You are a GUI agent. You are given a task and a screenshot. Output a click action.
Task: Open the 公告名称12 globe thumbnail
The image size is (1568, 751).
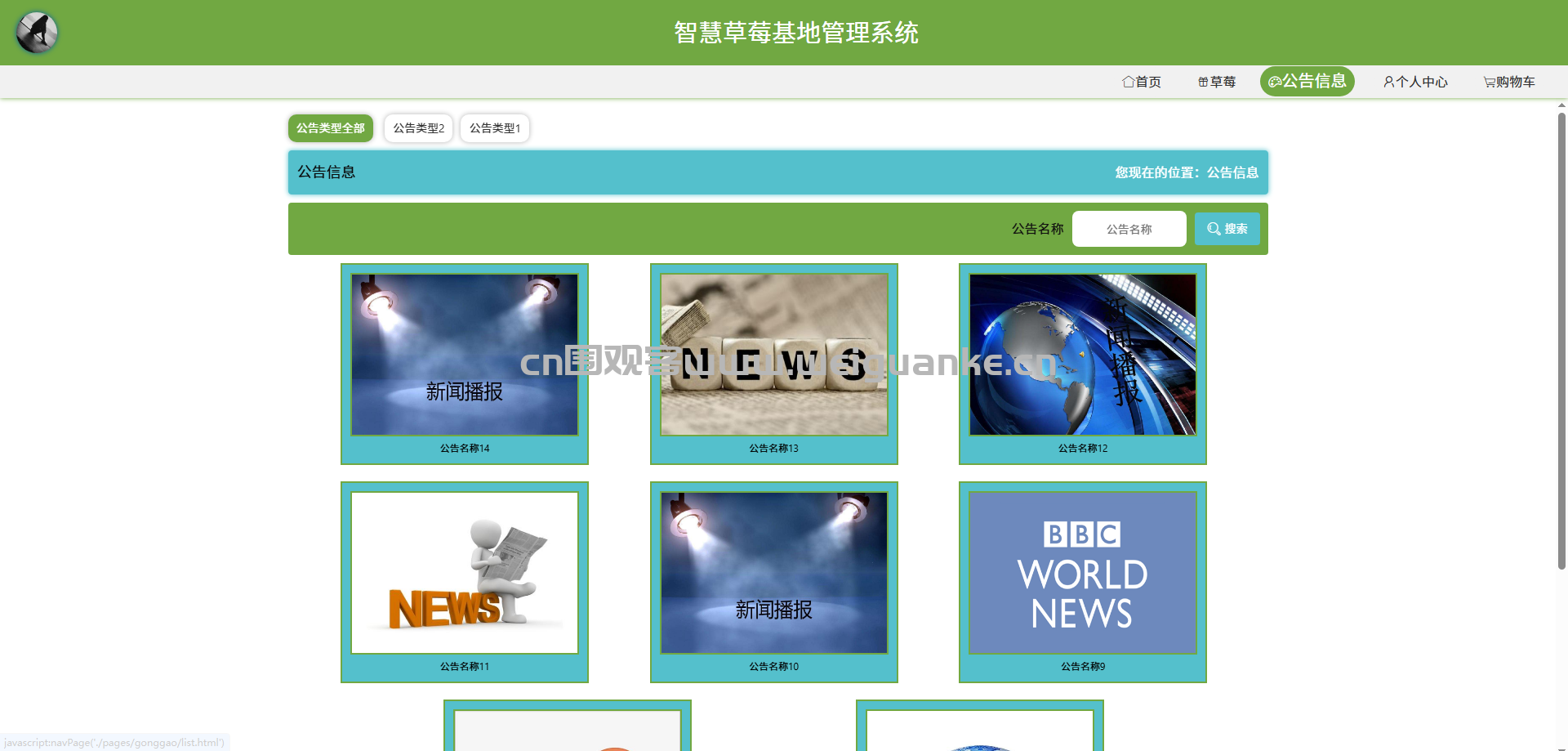tap(1083, 355)
